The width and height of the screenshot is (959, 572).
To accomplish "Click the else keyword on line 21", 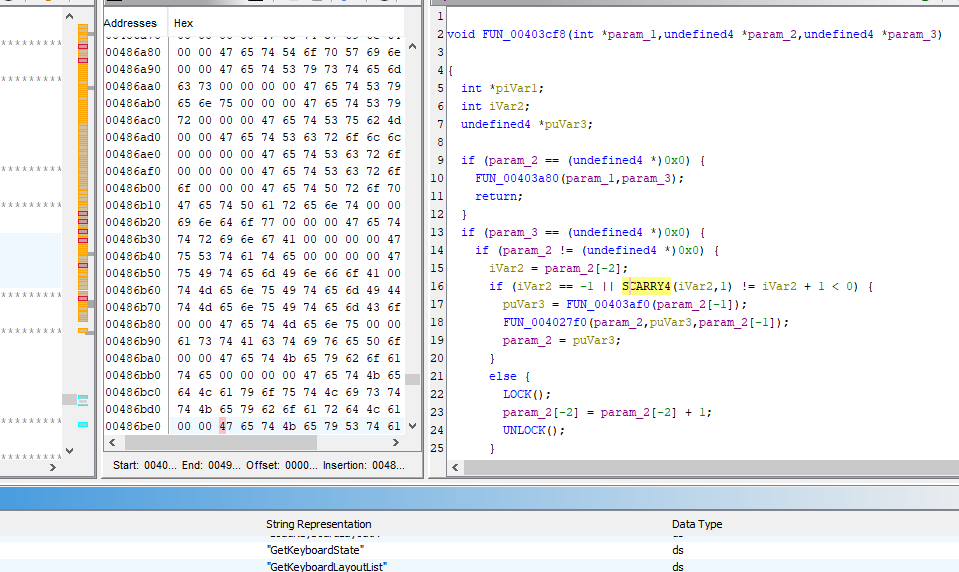I will coord(503,376).
